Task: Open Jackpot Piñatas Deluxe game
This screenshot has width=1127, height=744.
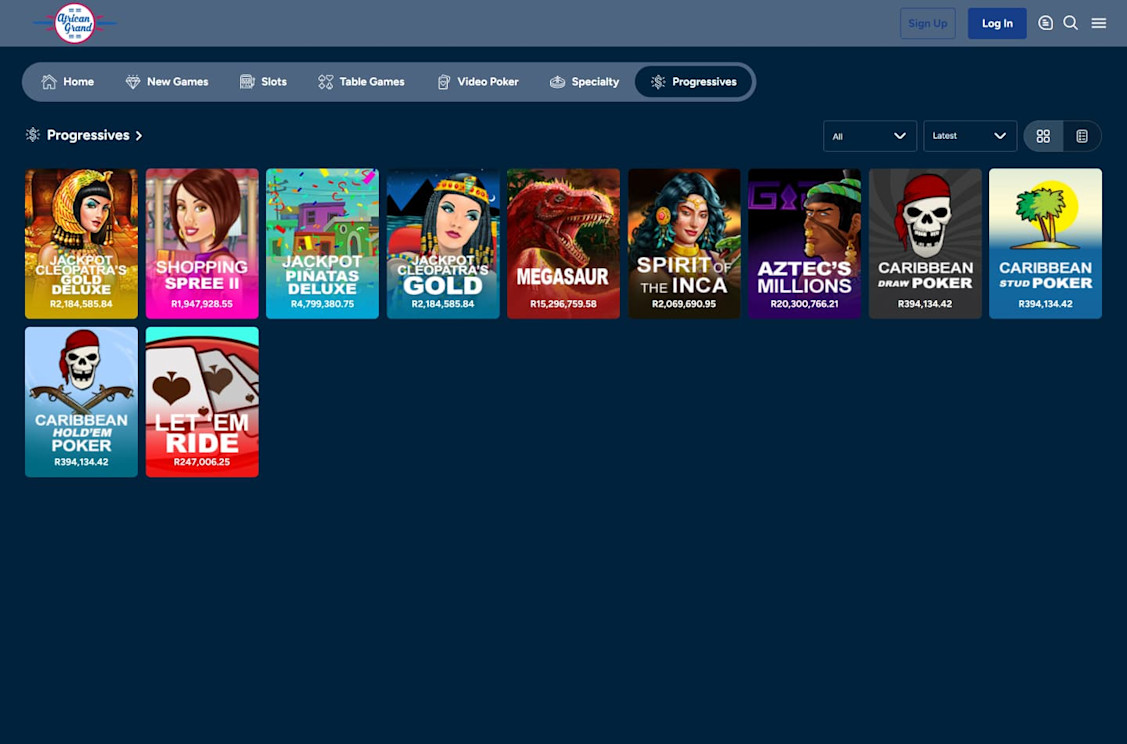Action: [x=322, y=244]
